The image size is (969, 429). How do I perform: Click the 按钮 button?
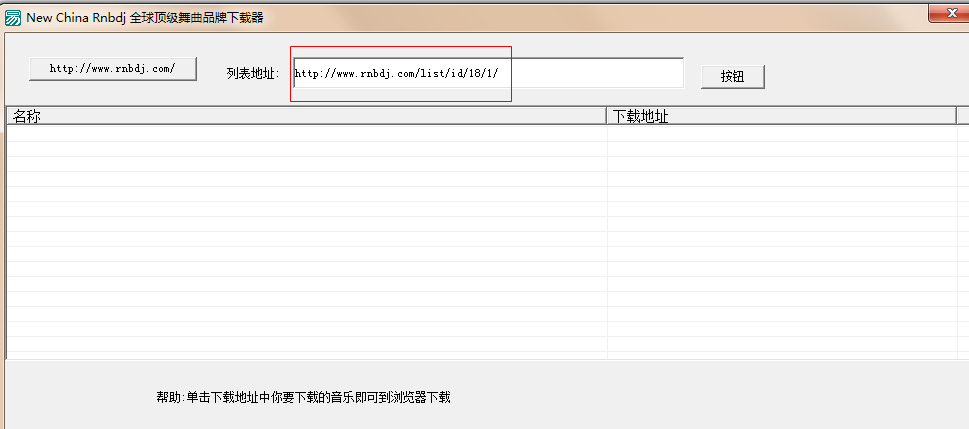point(732,77)
